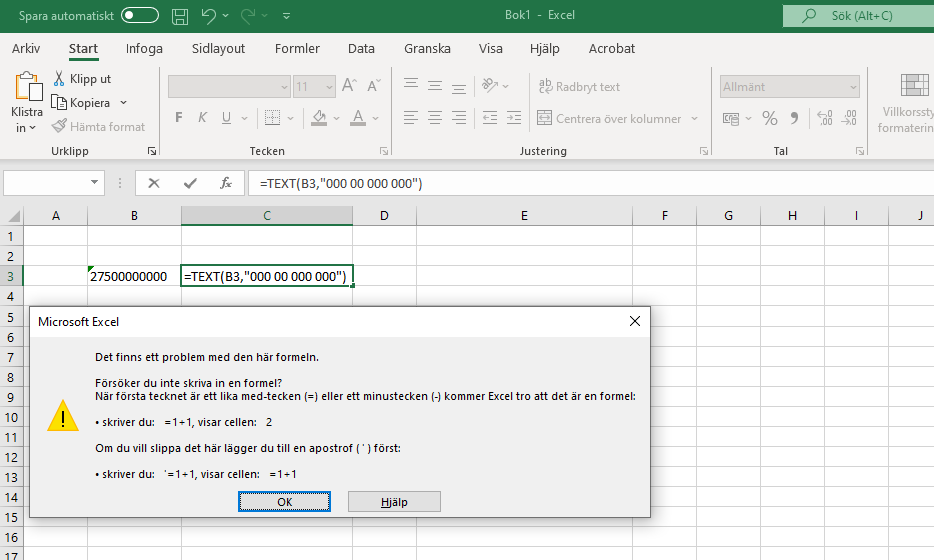934x560 pixels.
Task: Select the Data tab
Action: (361, 49)
